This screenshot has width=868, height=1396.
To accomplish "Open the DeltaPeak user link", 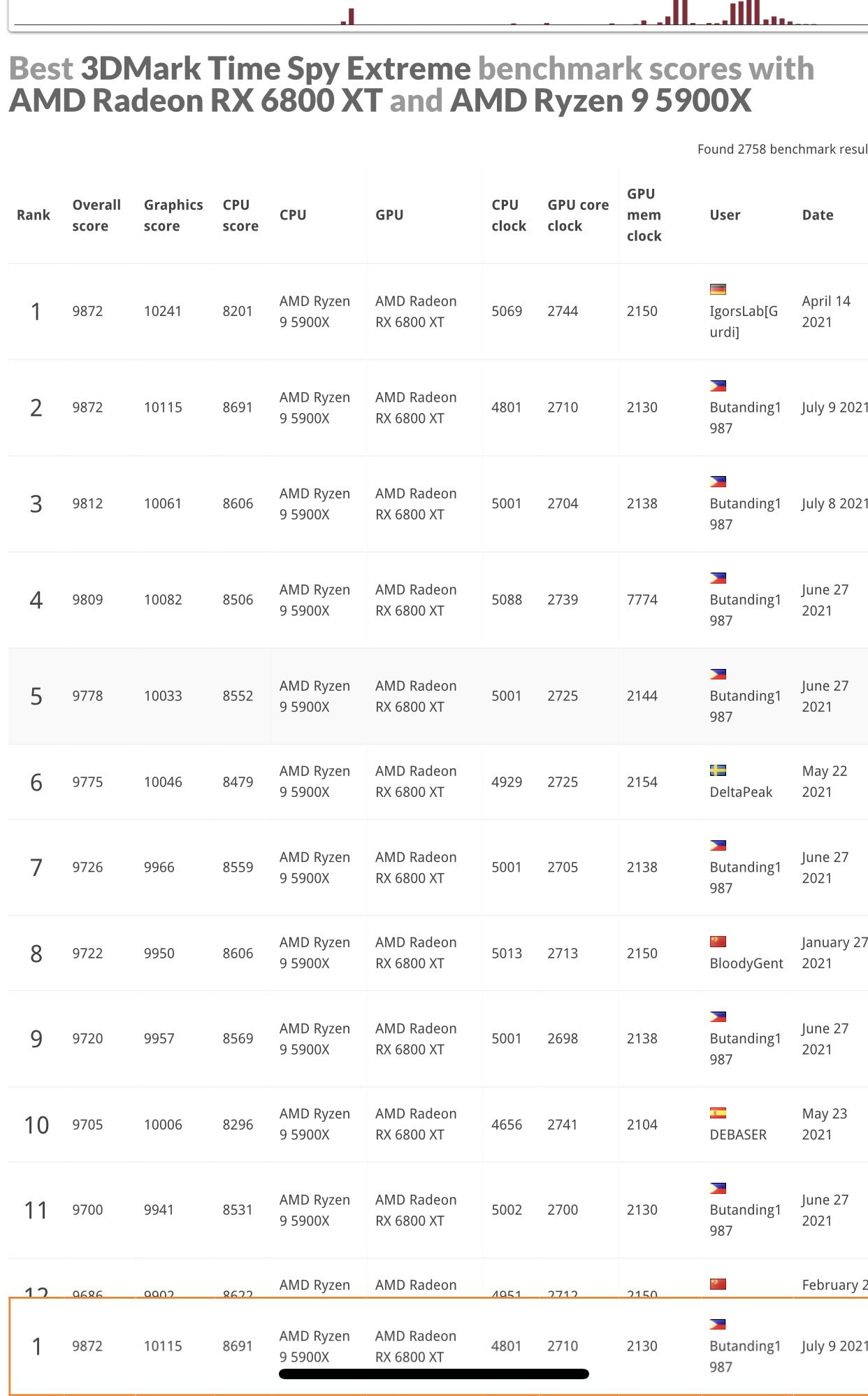I will 741,792.
